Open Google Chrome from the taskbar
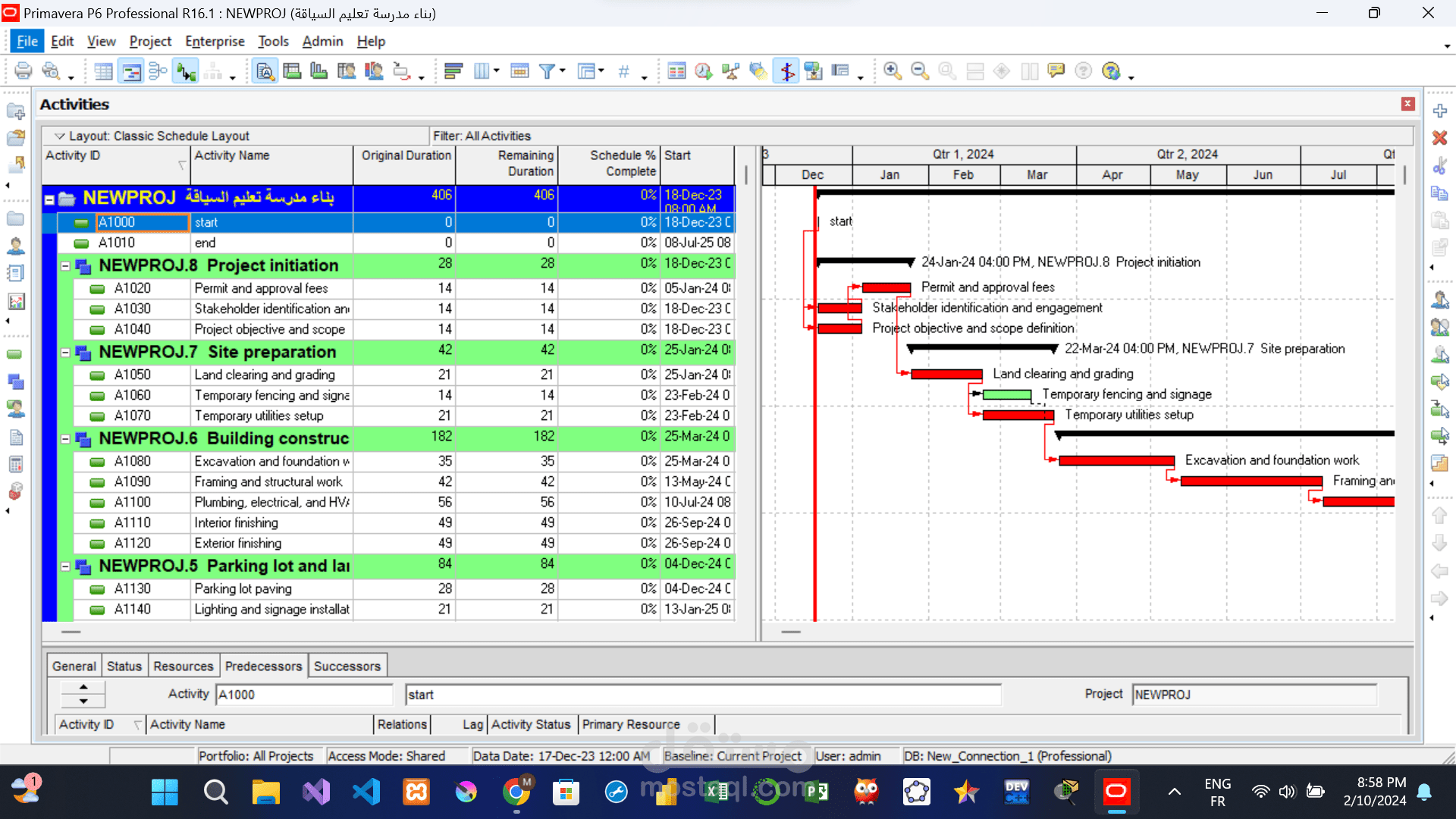Image resolution: width=1456 pixels, height=819 pixels. [x=516, y=792]
